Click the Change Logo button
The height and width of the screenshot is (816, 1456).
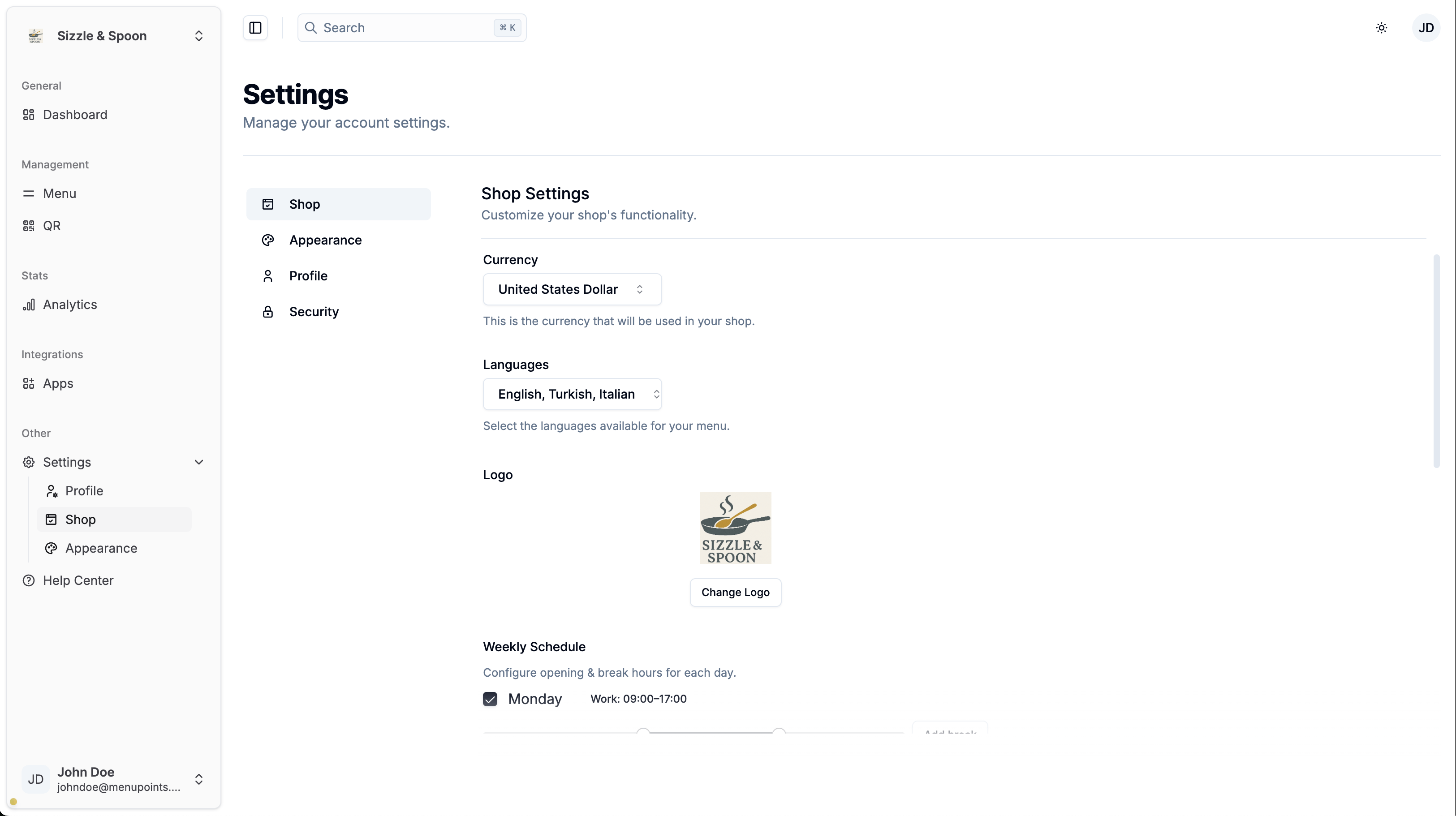tap(735, 592)
